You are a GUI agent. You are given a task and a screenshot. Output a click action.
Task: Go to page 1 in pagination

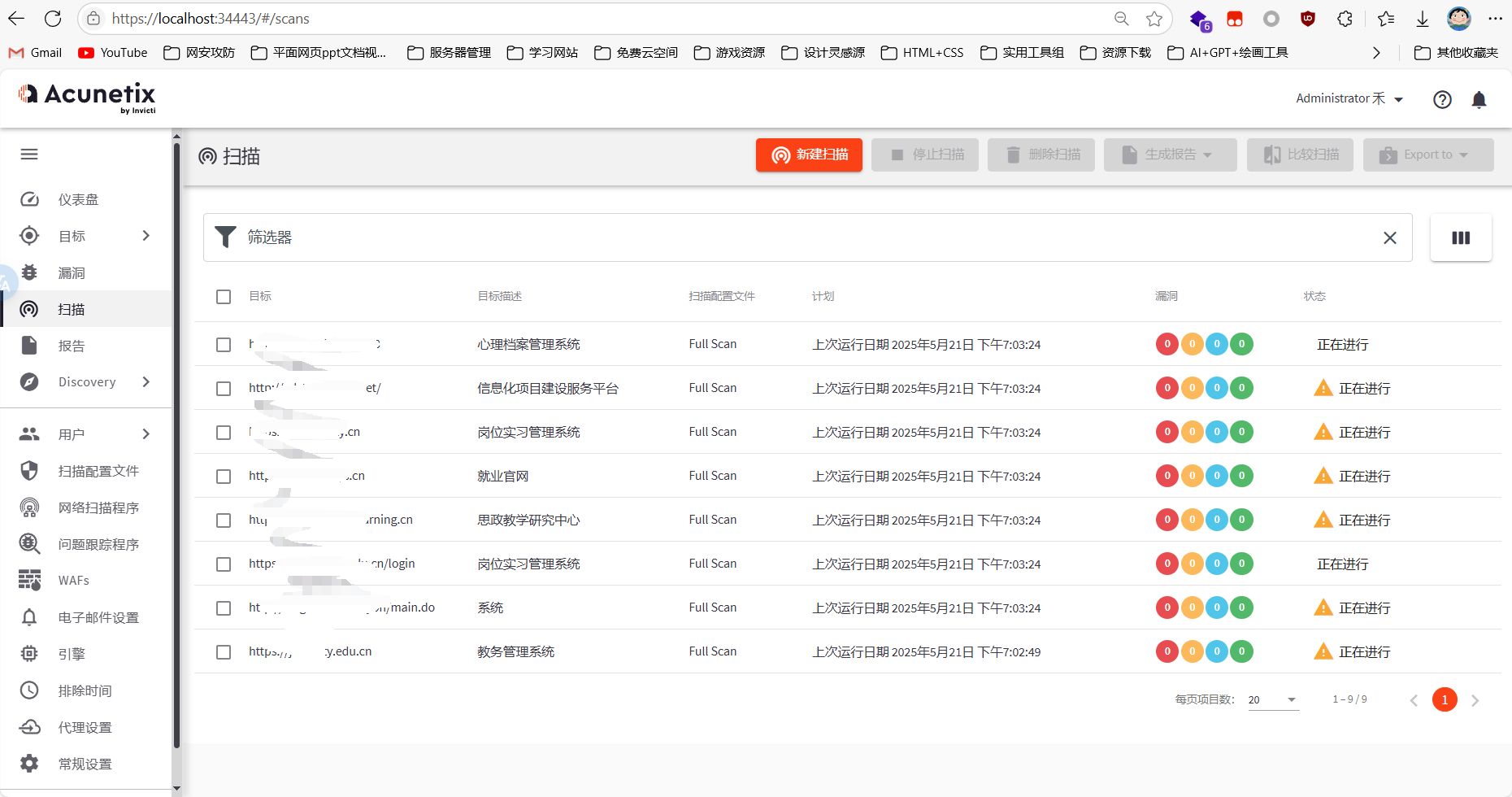click(1445, 699)
